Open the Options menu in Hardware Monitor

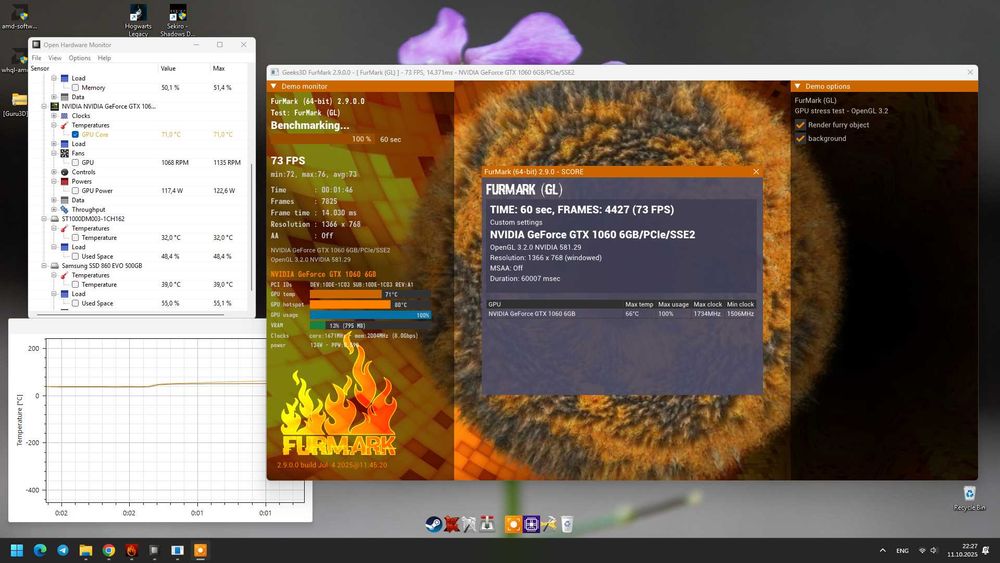click(x=80, y=58)
